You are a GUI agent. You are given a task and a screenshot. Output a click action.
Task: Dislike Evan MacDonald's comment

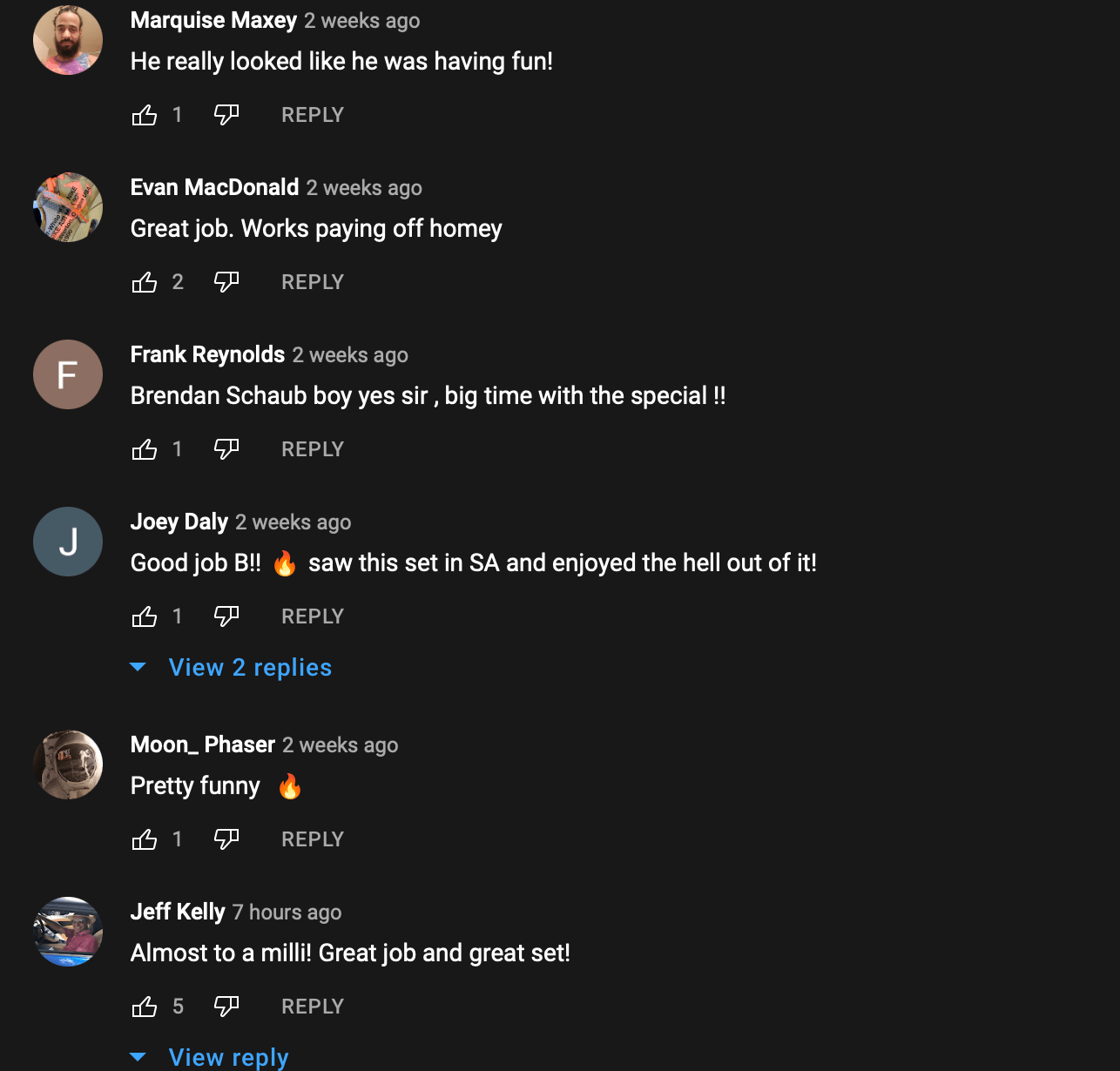226,282
